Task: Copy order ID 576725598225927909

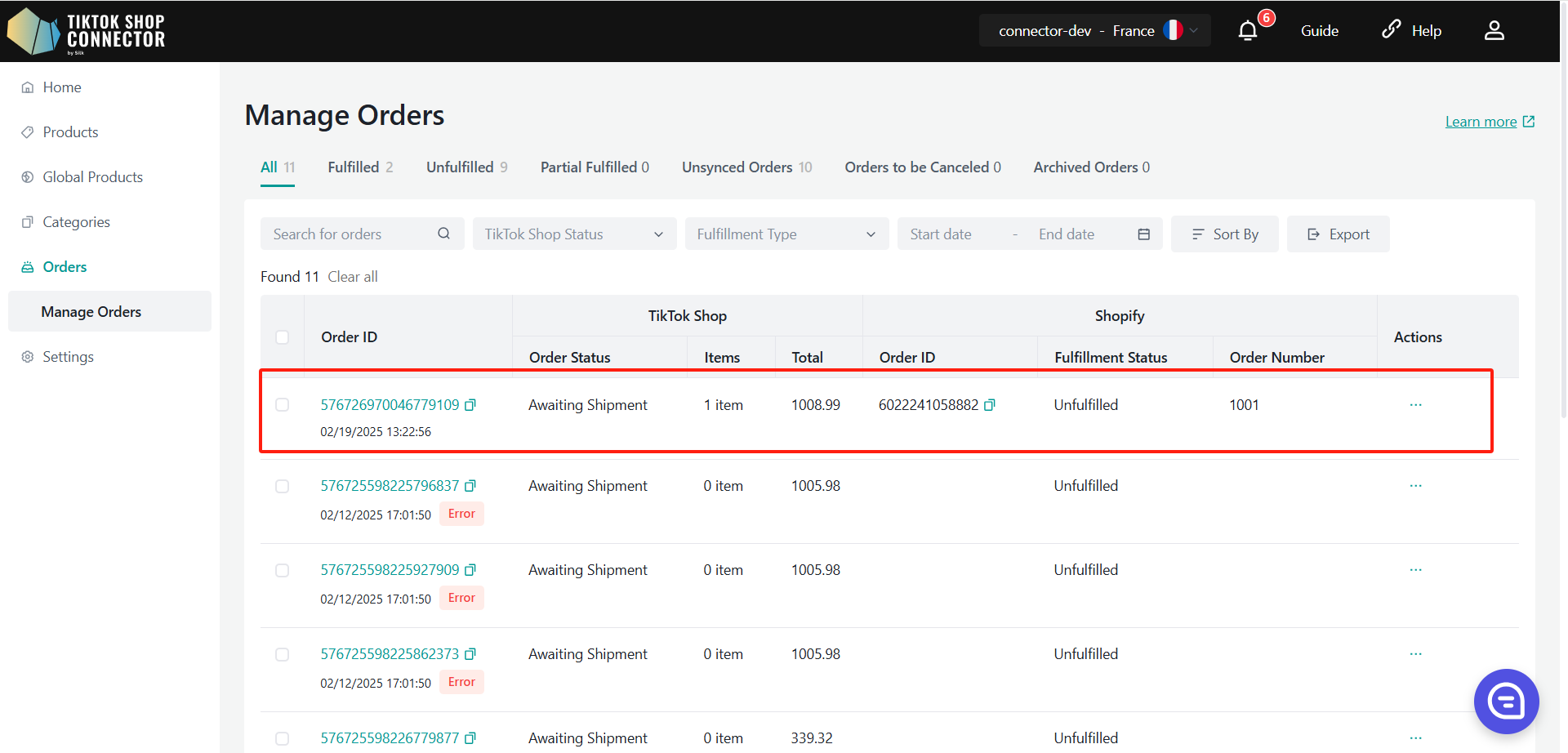Action: tap(470, 570)
